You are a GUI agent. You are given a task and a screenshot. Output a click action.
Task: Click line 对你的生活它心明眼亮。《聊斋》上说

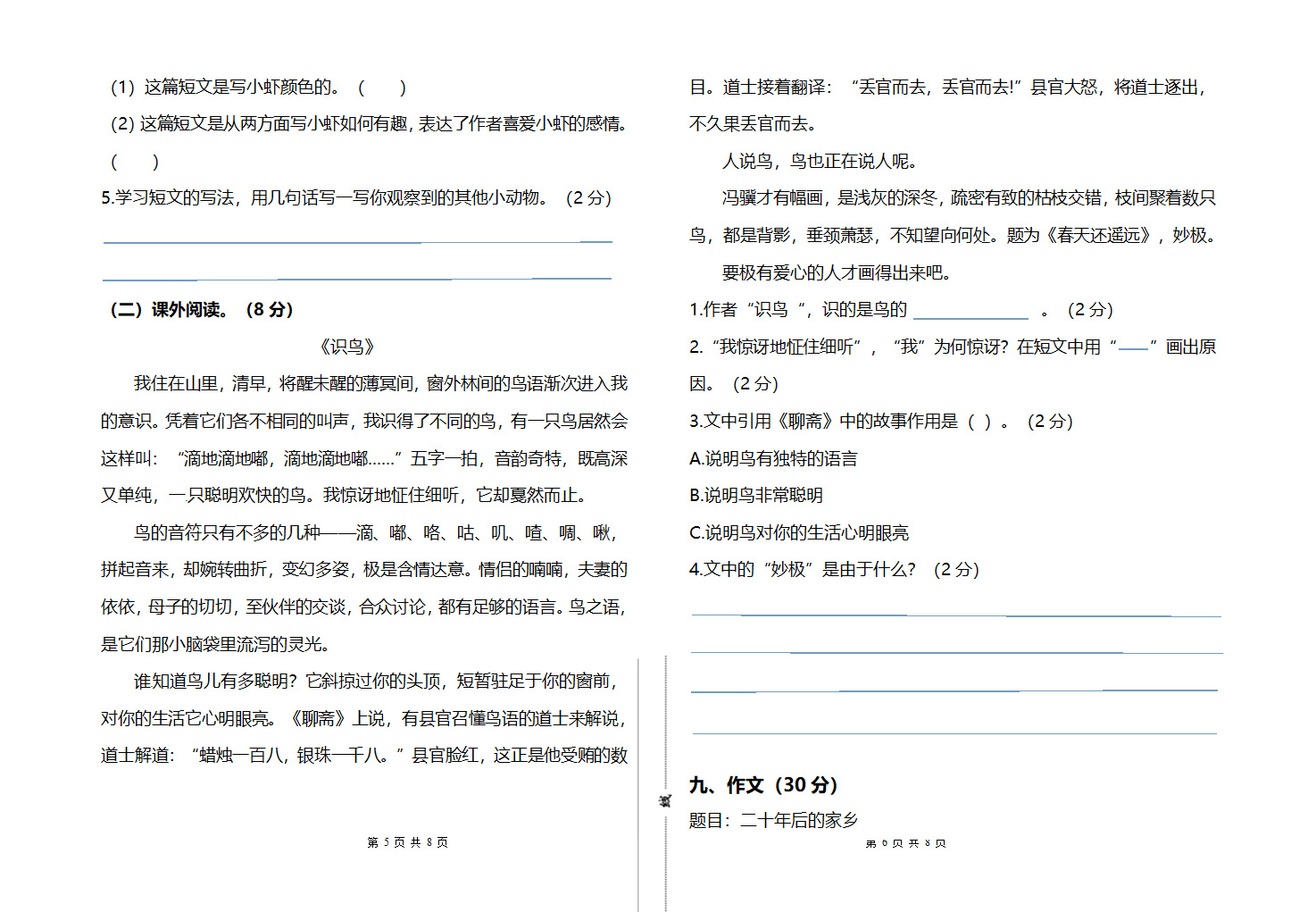pos(364,719)
